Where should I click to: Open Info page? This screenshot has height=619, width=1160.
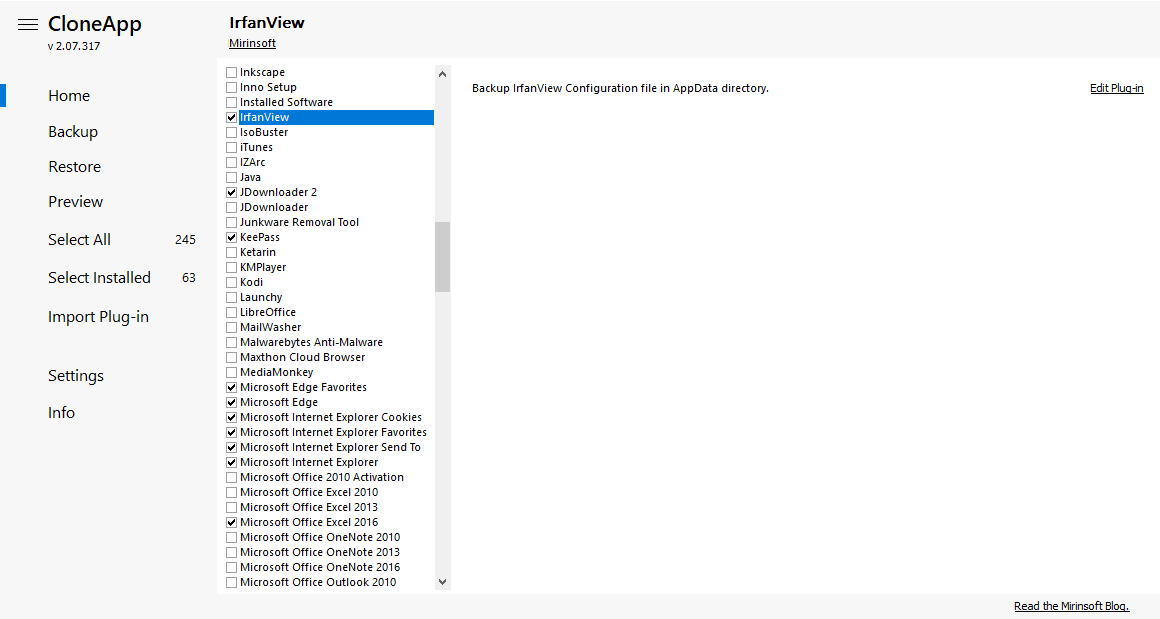(61, 413)
